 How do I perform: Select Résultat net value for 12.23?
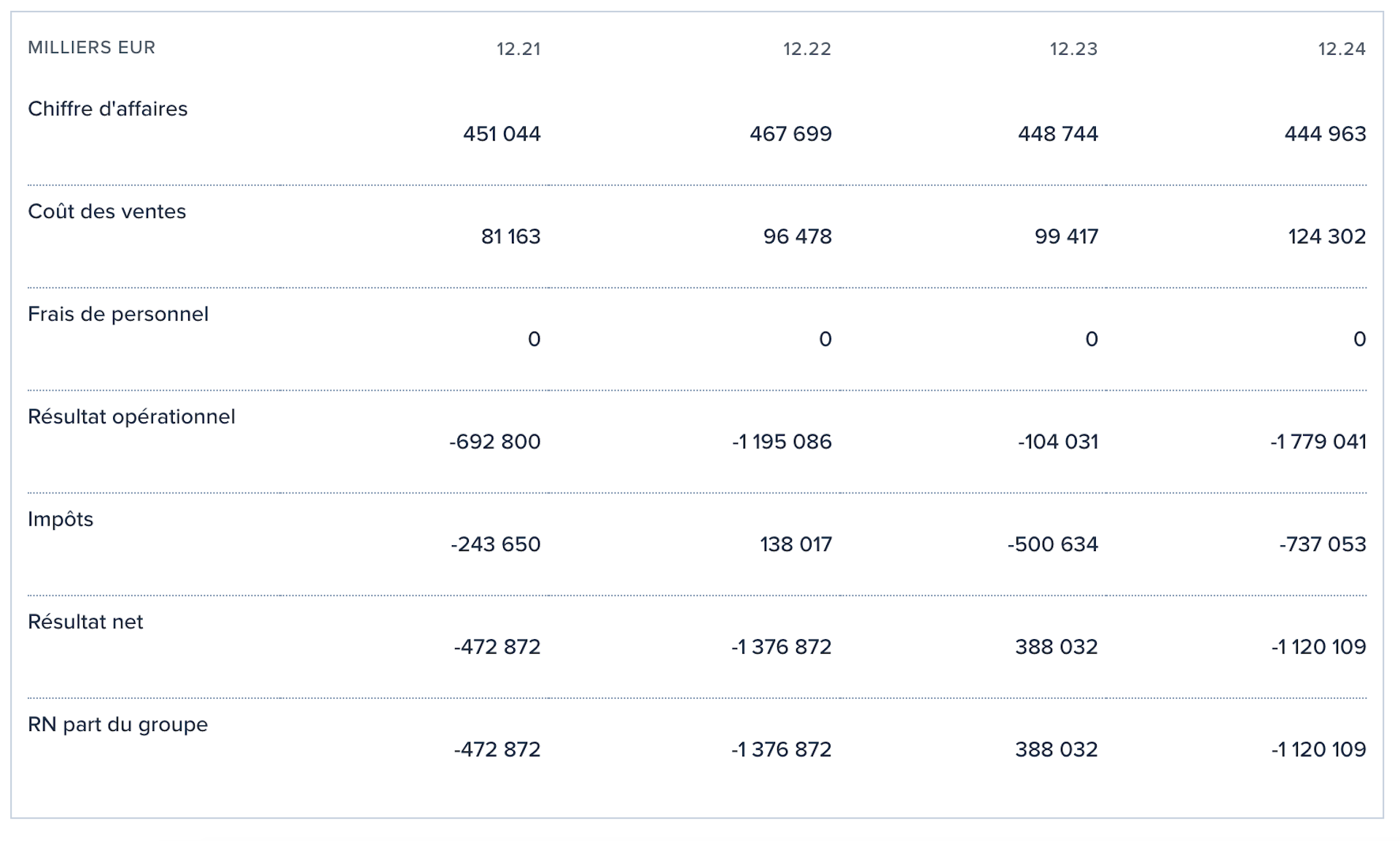[1056, 647]
